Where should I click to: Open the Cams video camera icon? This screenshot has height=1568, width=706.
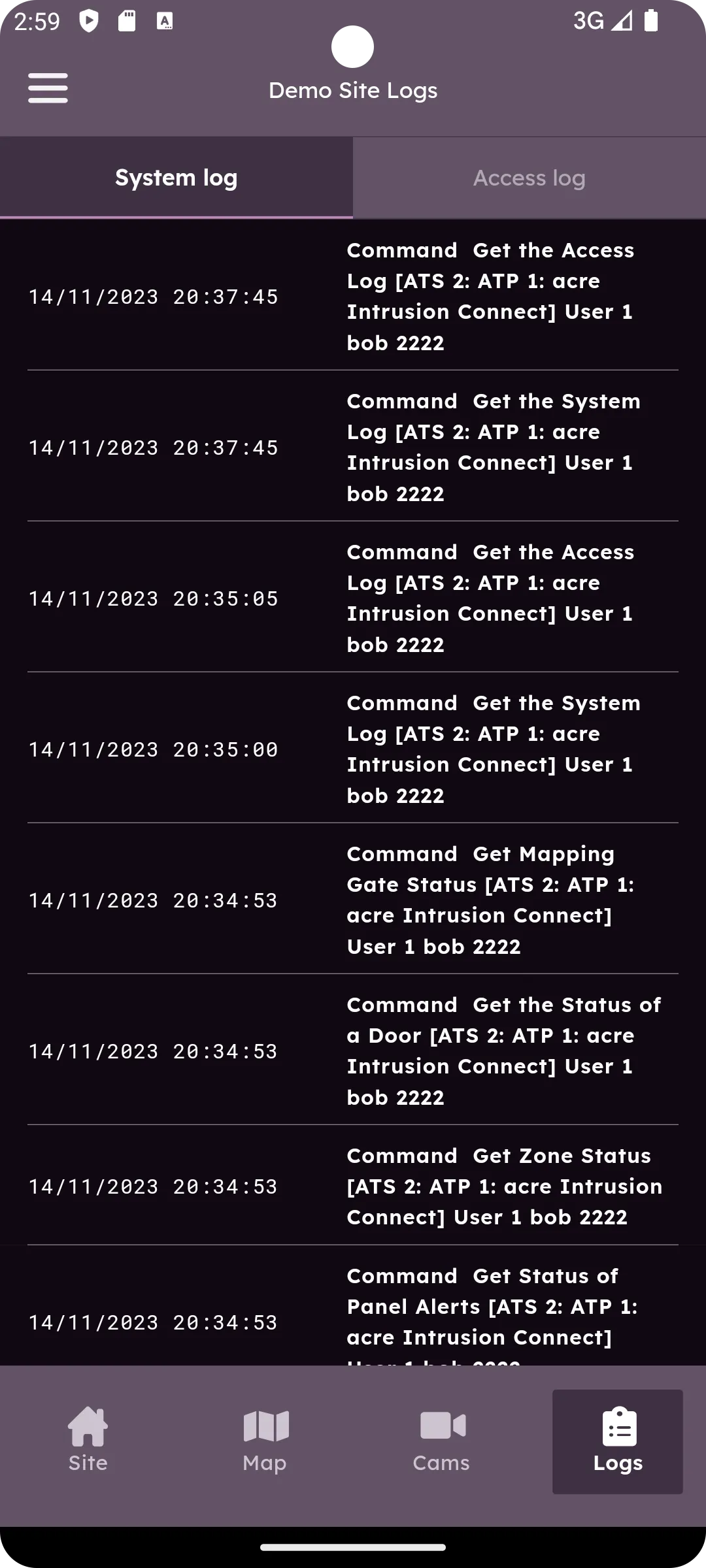(443, 1426)
